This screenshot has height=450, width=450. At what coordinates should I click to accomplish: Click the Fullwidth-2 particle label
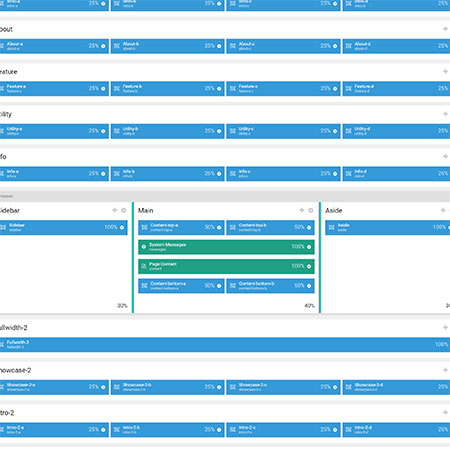pyautogui.click(x=18, y=342)
